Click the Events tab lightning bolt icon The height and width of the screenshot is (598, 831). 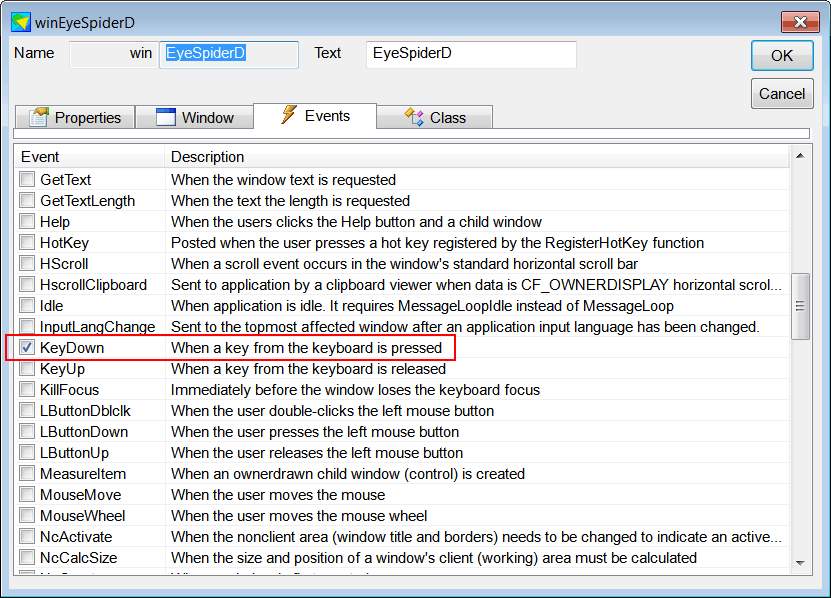(288, 114)
